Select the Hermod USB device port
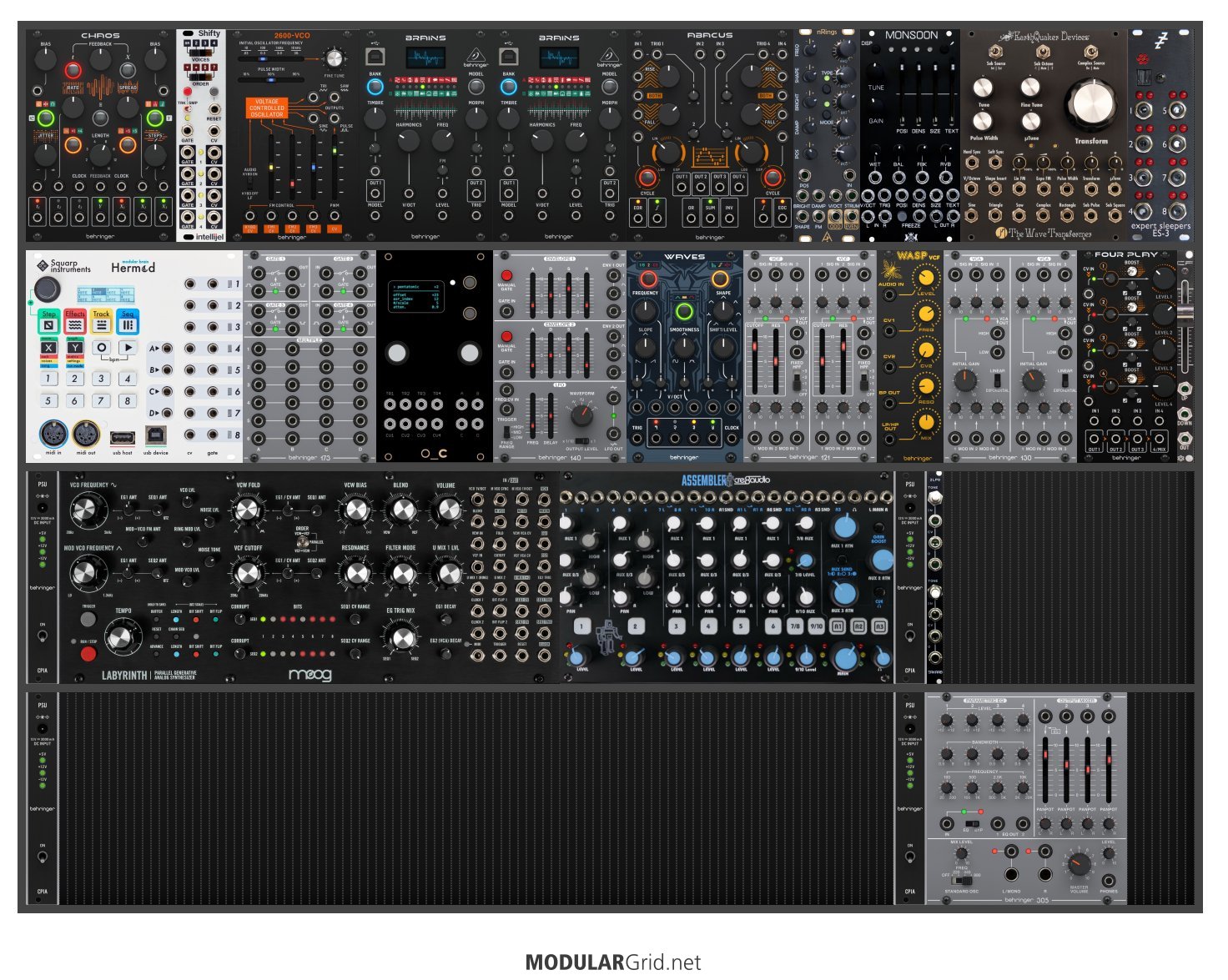The height and width of the screenshot is (980, 1228). [155, 435]
